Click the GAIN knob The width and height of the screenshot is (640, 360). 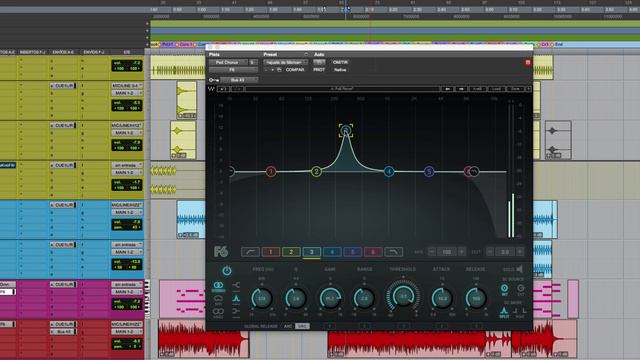pyautogui.click(x=330, y=298)
